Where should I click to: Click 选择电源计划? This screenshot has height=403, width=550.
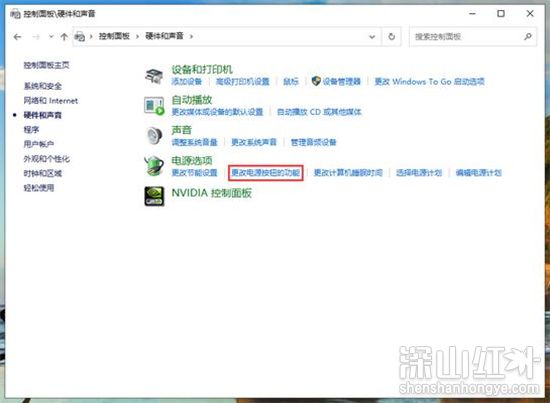tap(419, 173)
